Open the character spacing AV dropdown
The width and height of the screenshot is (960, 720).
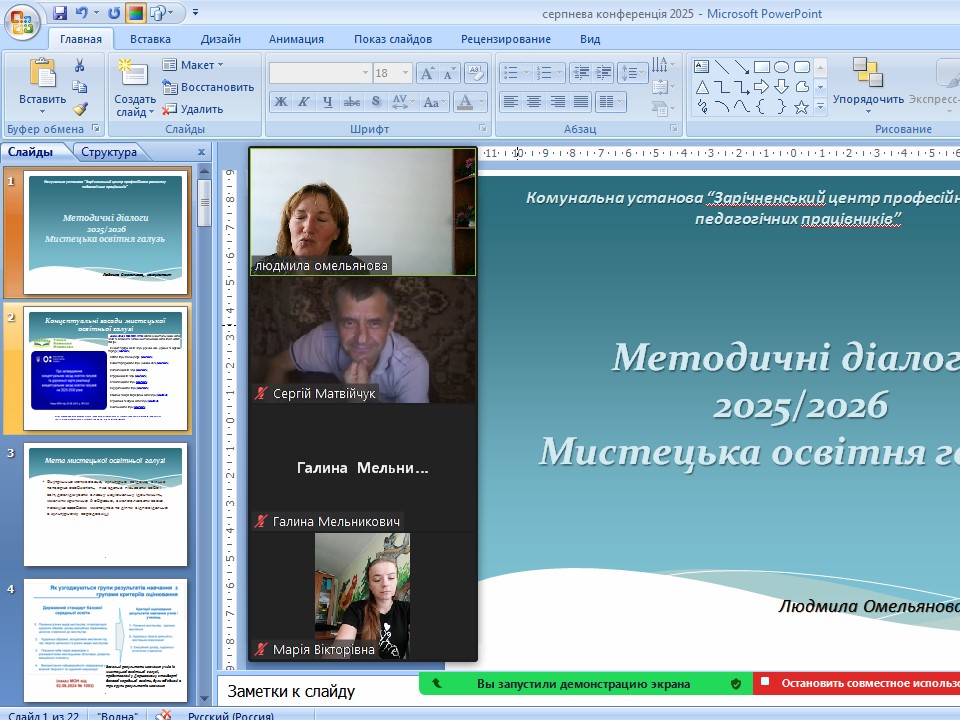pos(403,102)
